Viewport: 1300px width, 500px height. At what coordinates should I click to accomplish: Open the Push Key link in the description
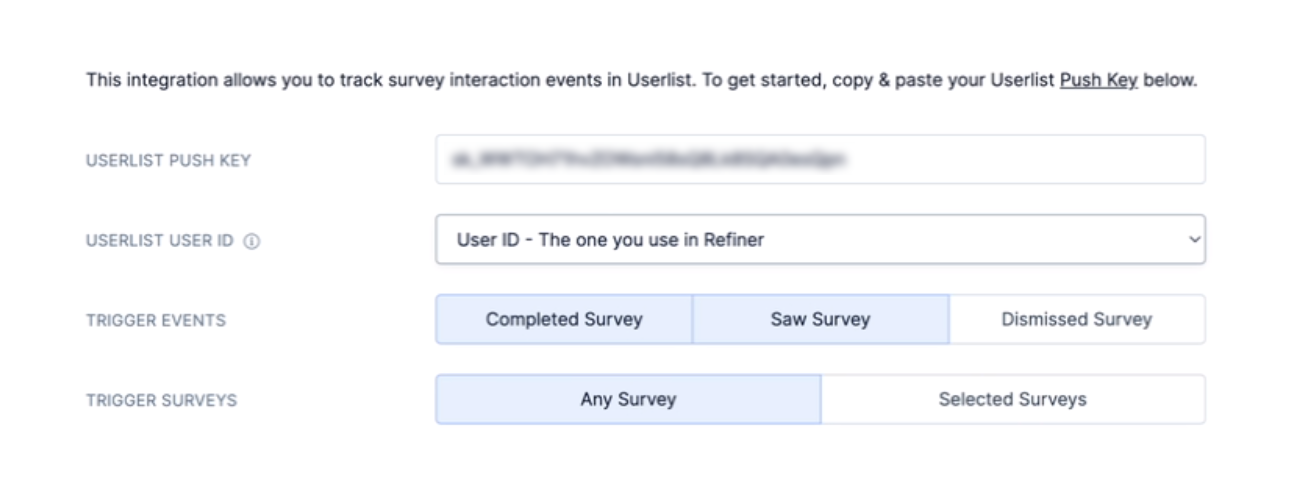(x=1098, y=80)
